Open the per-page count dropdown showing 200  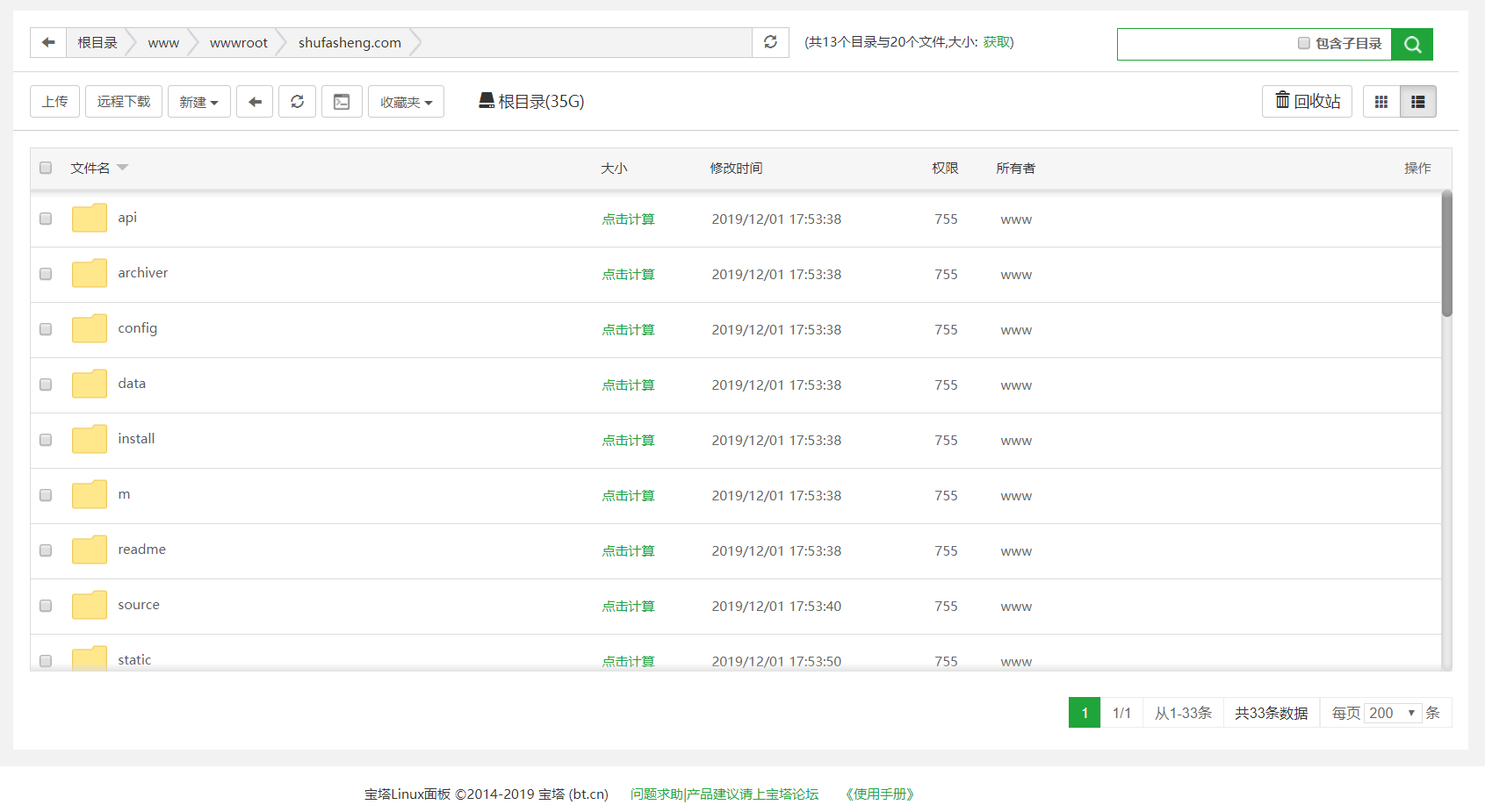(1393, 713)
